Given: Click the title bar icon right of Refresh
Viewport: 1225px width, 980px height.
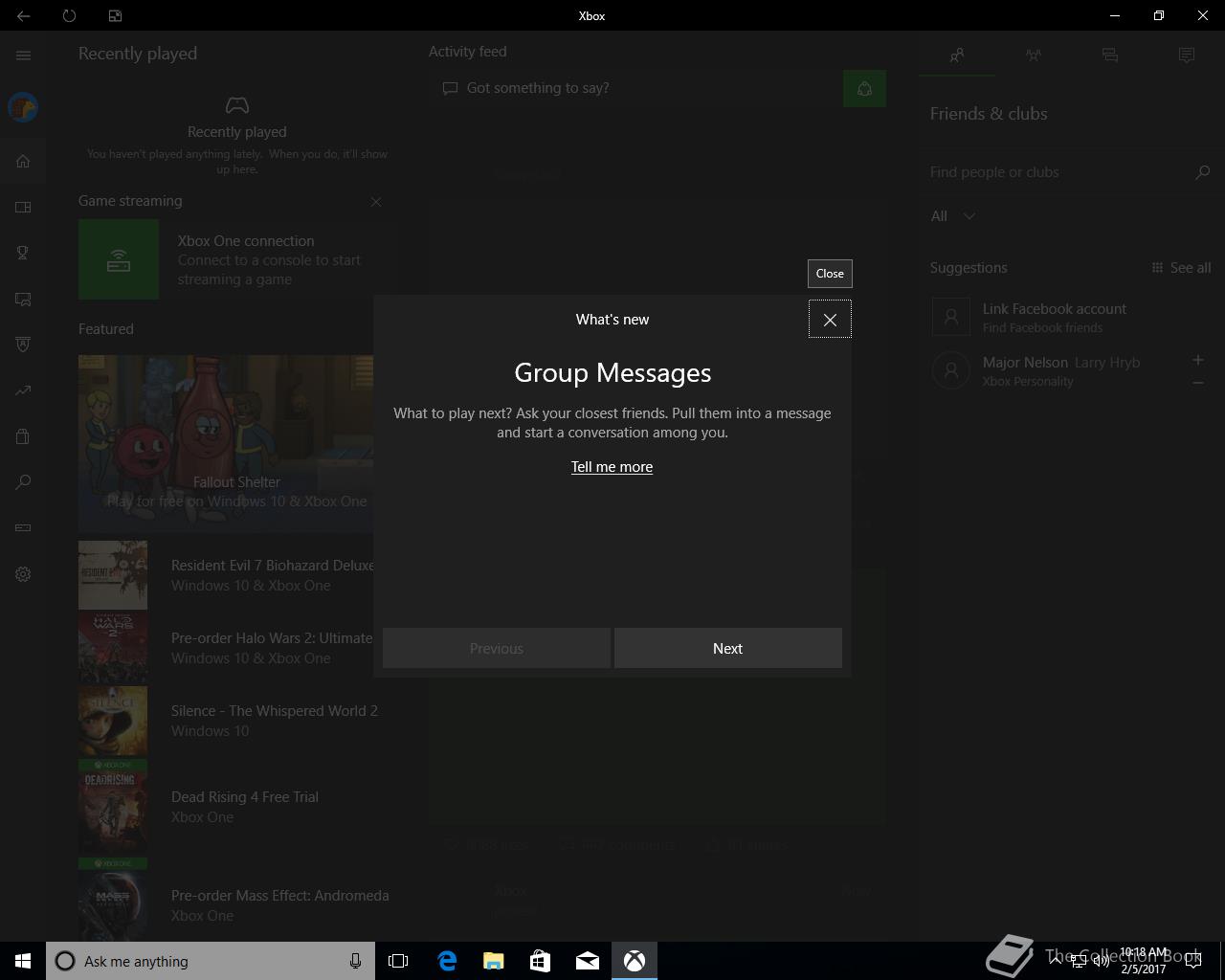Looking at the screenshot, I should [115, 15].
